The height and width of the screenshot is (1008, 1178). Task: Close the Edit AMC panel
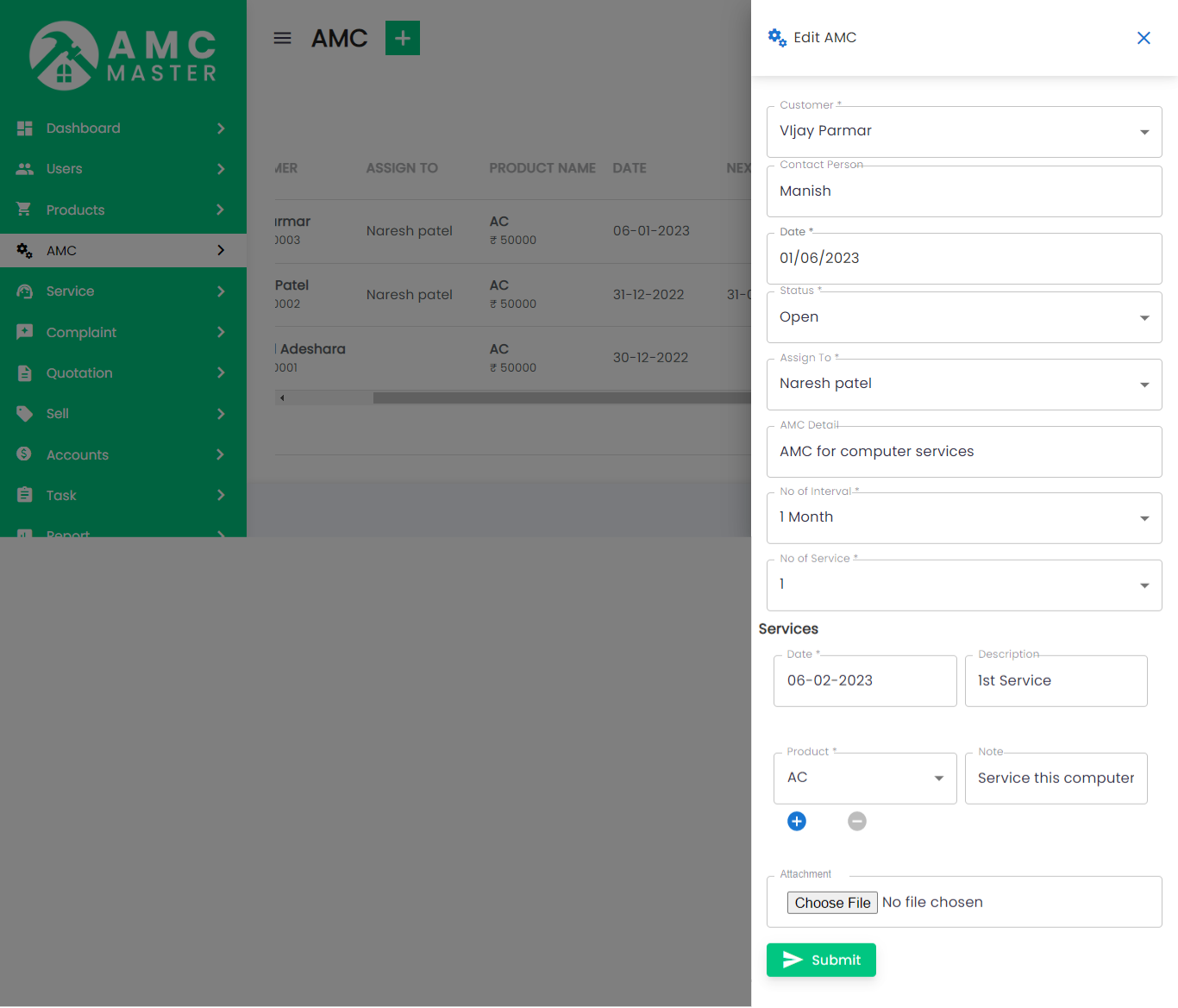[1144, 38]
